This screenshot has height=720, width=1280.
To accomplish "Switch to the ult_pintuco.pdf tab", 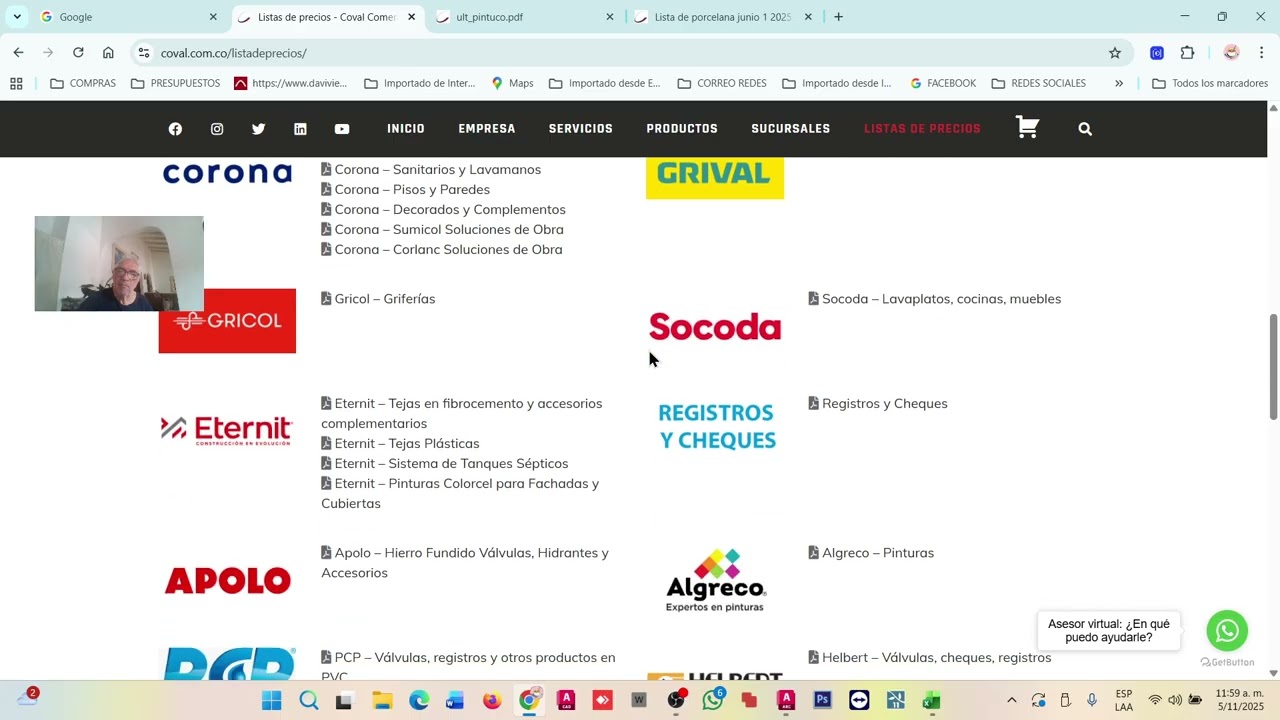I will point(525,17).
